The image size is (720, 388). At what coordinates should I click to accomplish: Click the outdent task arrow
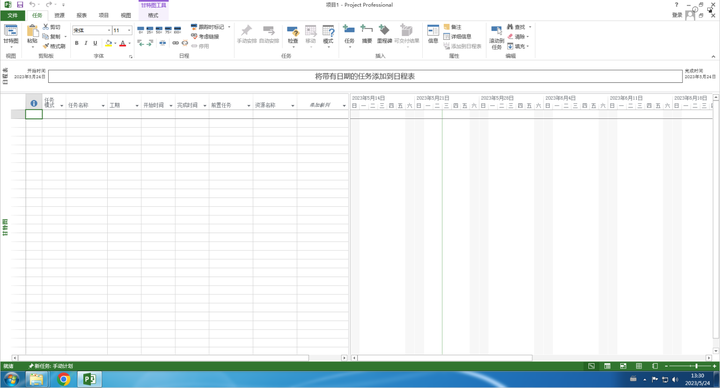pos(141,43)
